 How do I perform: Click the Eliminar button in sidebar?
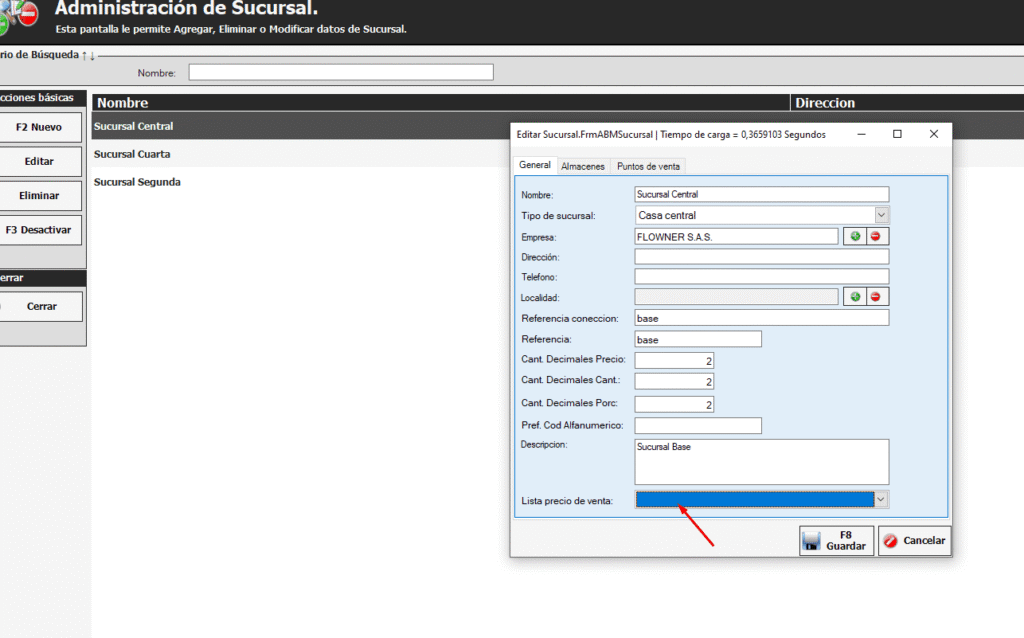pos(39,196)
